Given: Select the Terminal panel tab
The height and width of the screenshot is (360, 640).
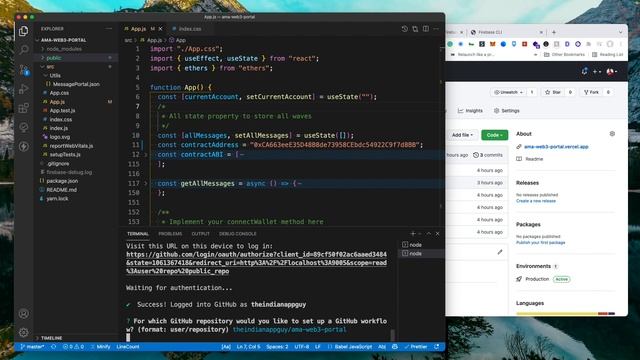Looking at the screenshot, I should tap(138, 234).
